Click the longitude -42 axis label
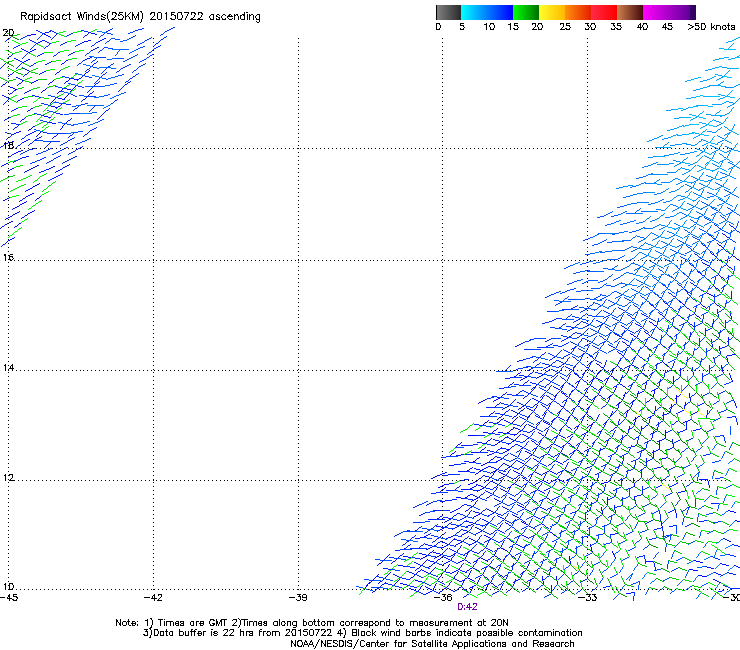The width and height of the screenshot is (740, 650). point(153,598)
